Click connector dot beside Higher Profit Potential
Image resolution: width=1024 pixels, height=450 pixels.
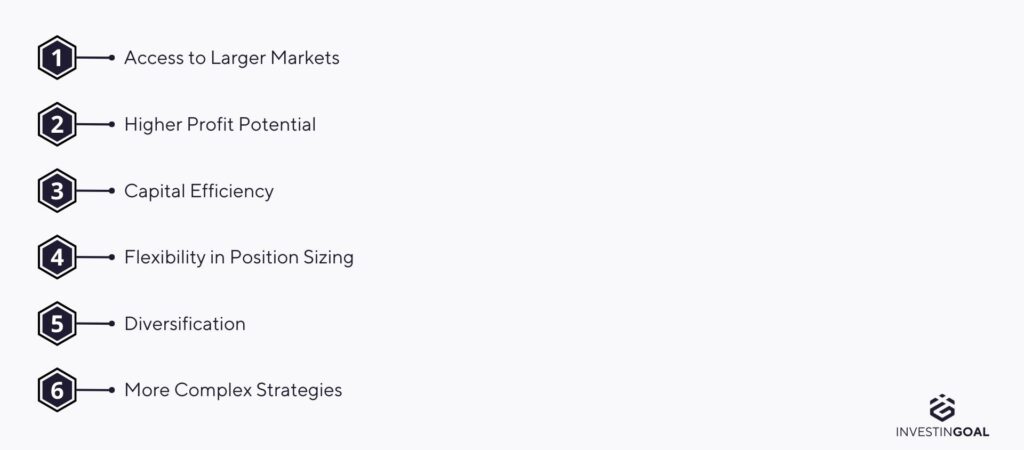coord(112,124)
